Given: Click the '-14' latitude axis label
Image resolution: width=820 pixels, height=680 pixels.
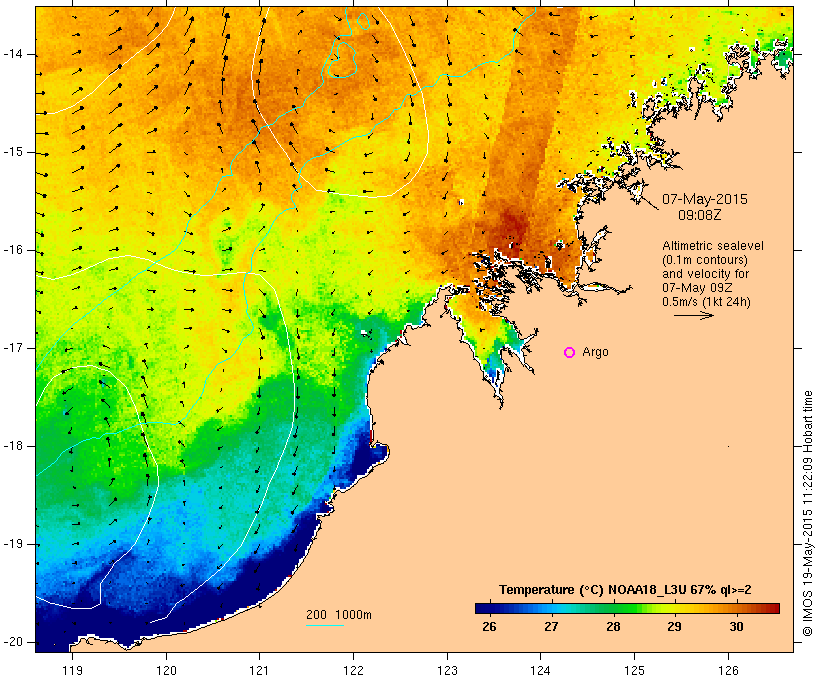Looking at the screenshot, I should 13,54.
